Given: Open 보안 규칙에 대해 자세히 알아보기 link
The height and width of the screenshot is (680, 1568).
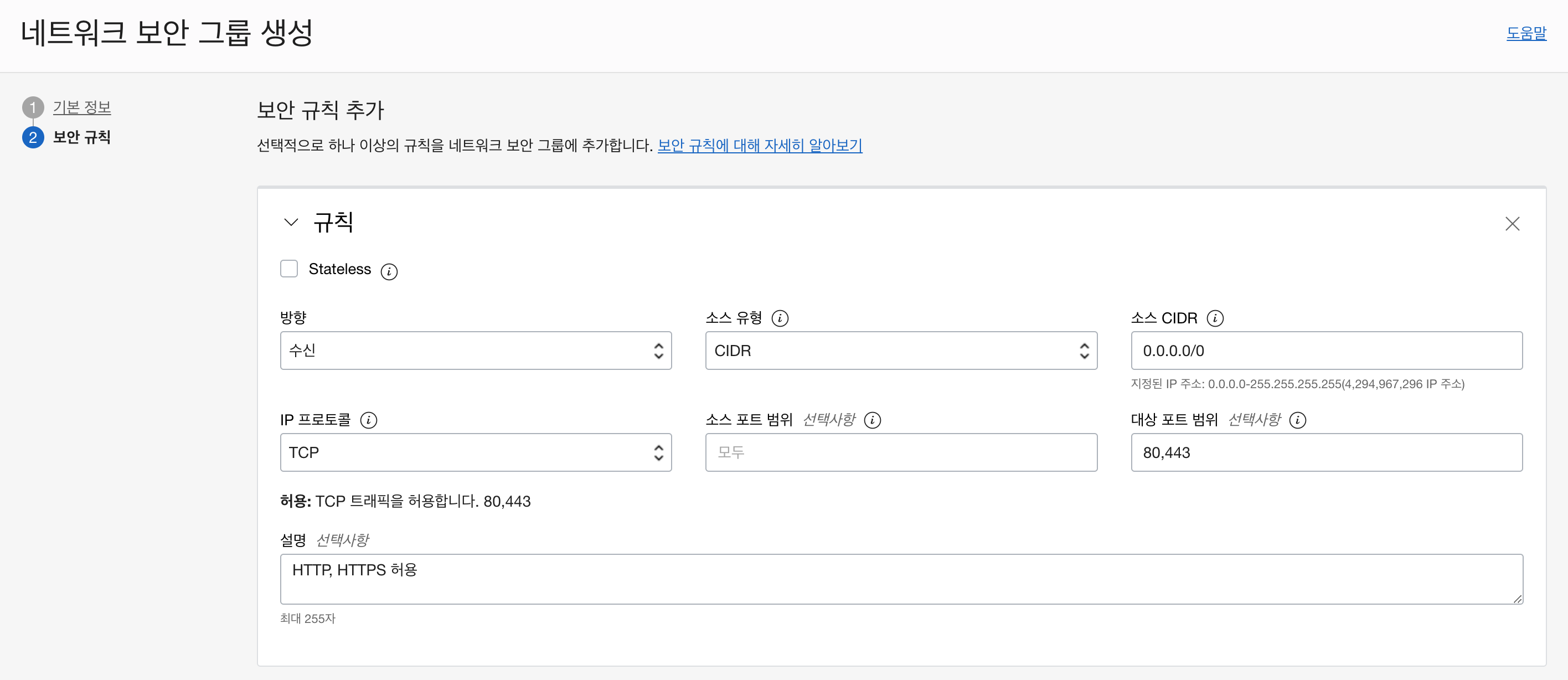Looking at the screenshot, I should [760, 146].
